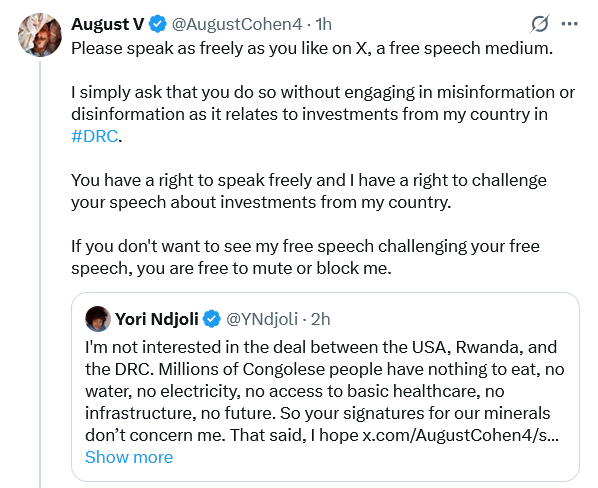This screenshot has width=598, height=488.
Task: Click the 2h timestamp in quoted post
Action: [x=320, y=319]
